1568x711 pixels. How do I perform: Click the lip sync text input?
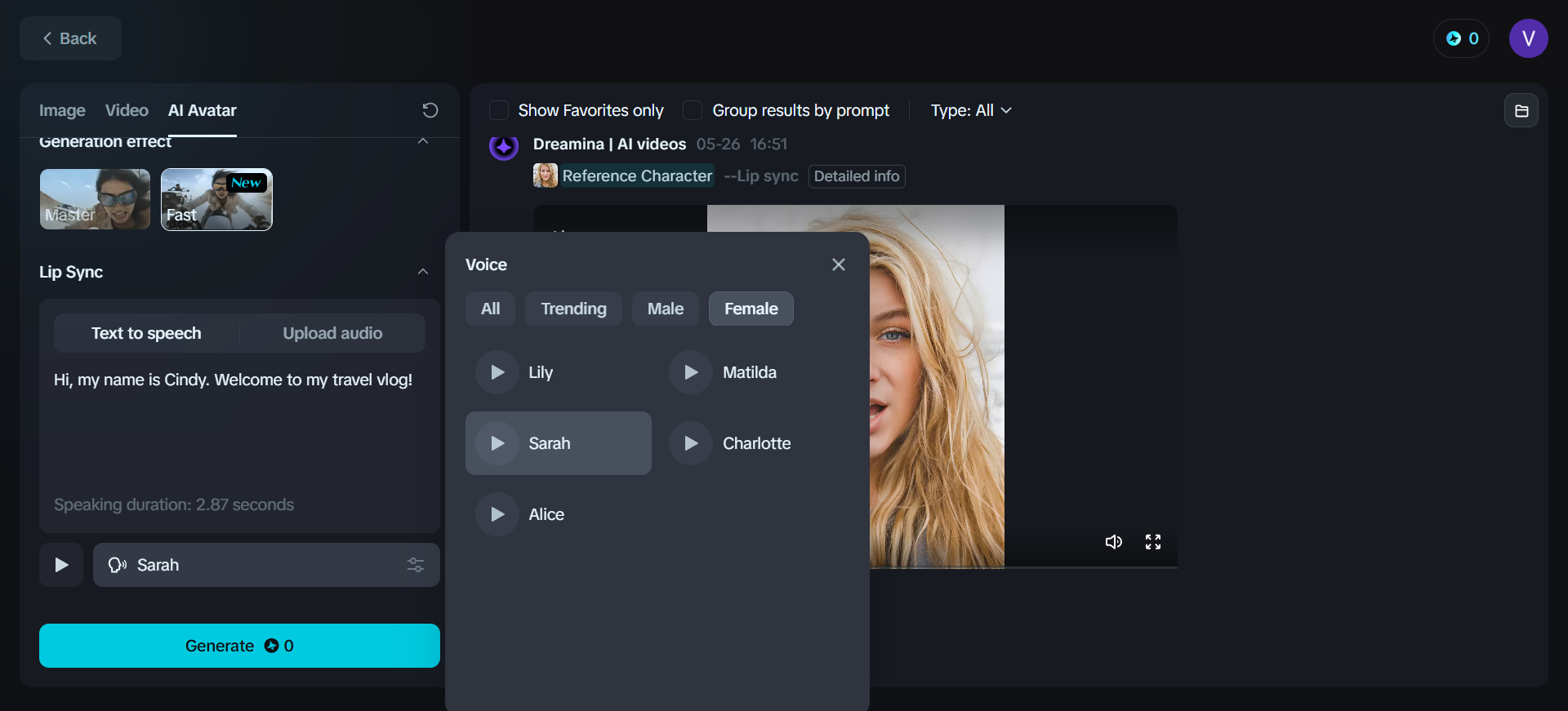(x=239, y=424)
